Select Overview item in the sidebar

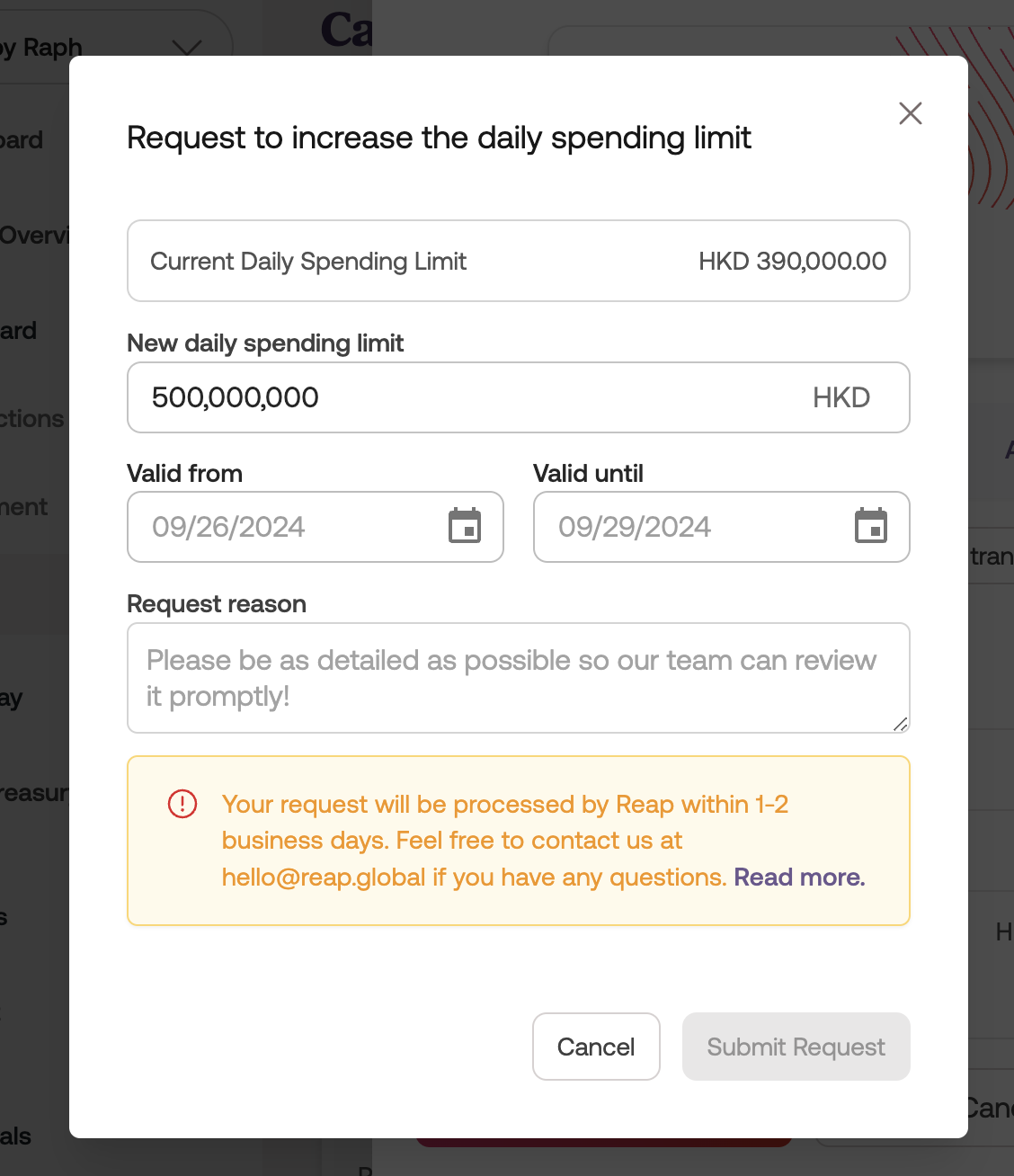pos(34,236)
